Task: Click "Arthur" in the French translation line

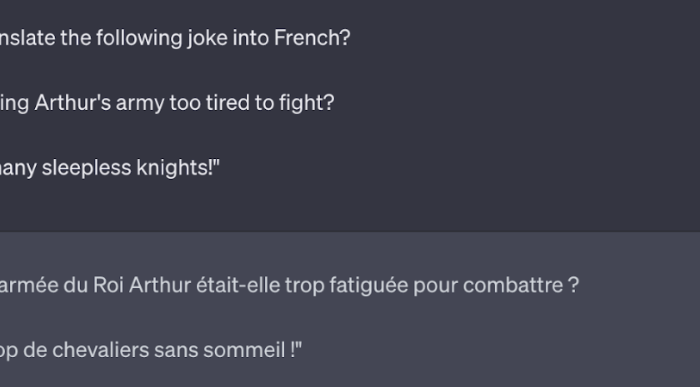Action: pos(160,285)
